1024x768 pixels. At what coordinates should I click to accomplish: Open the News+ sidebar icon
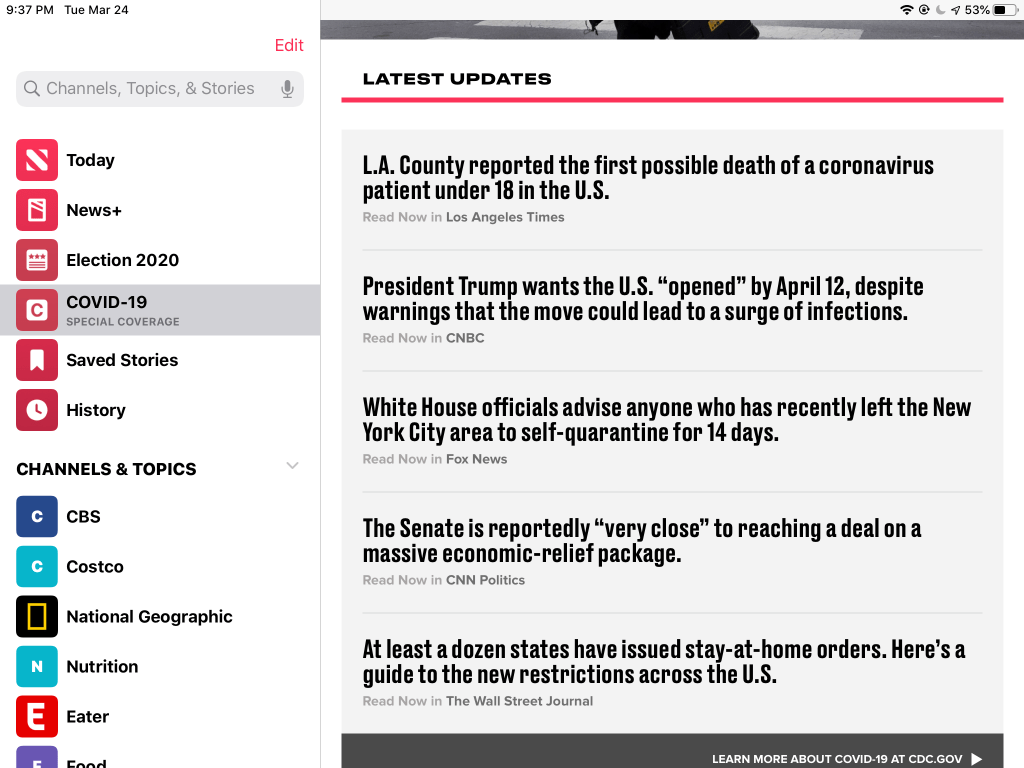37,210
